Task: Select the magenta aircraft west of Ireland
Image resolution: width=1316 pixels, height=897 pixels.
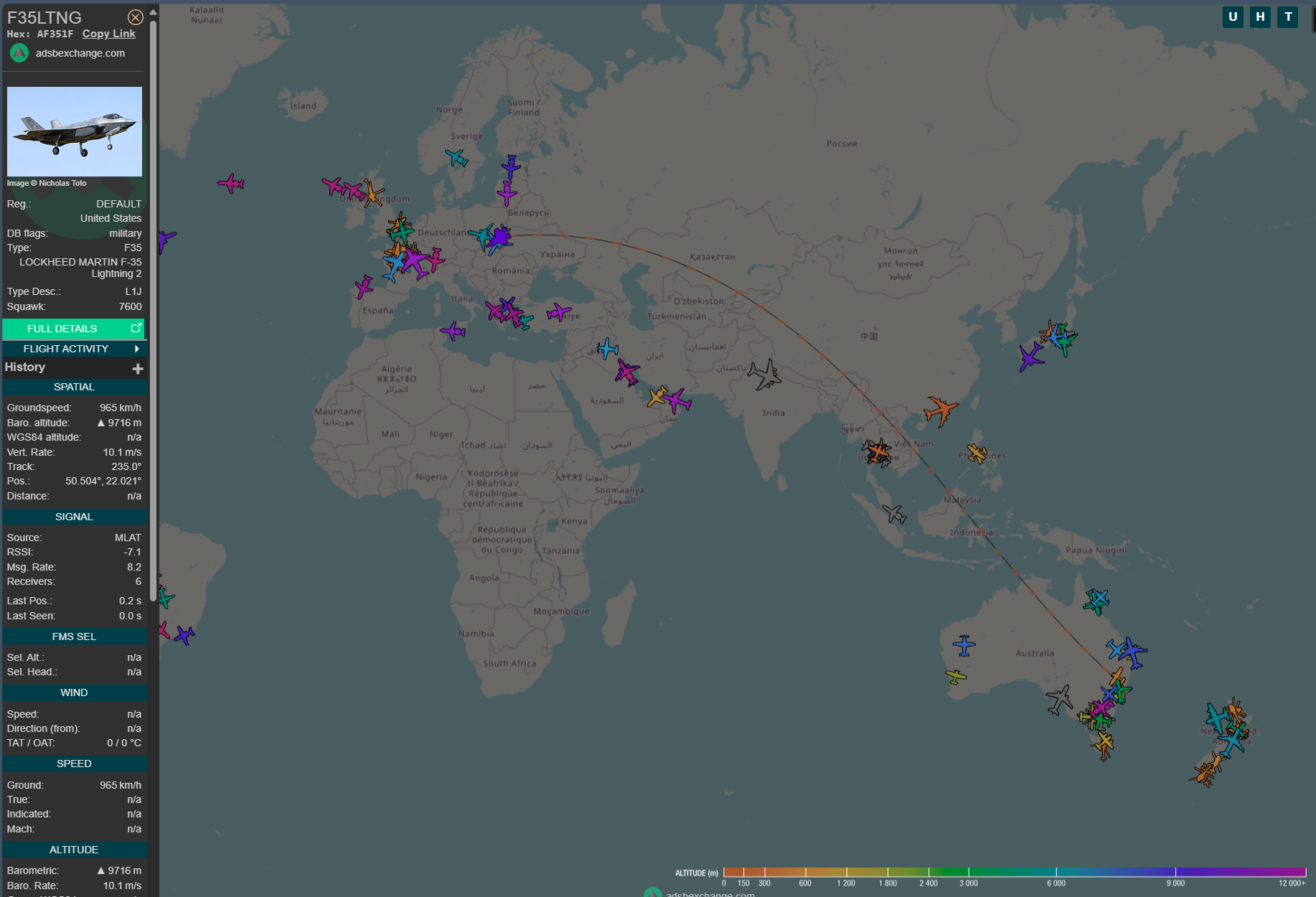Action: click(332, 187)
